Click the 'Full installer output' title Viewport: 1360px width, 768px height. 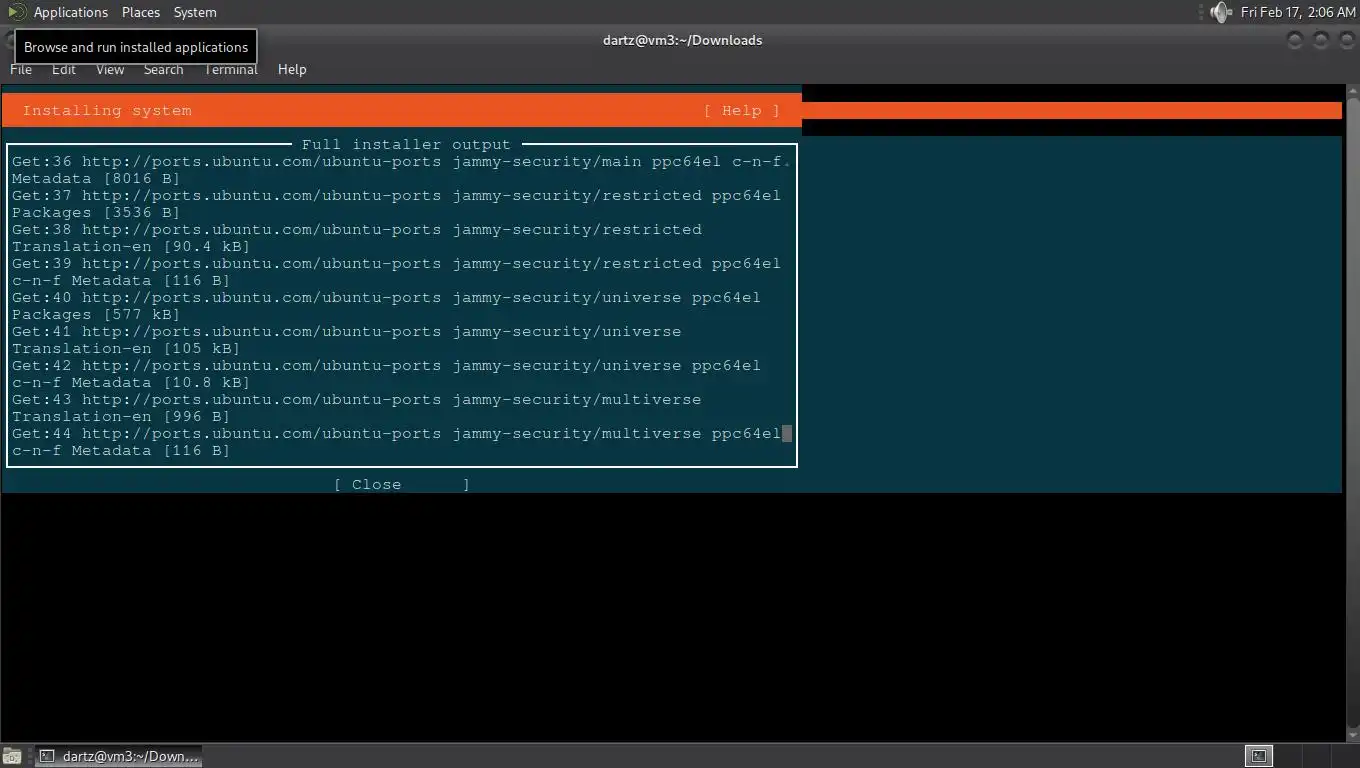(406, 145)
